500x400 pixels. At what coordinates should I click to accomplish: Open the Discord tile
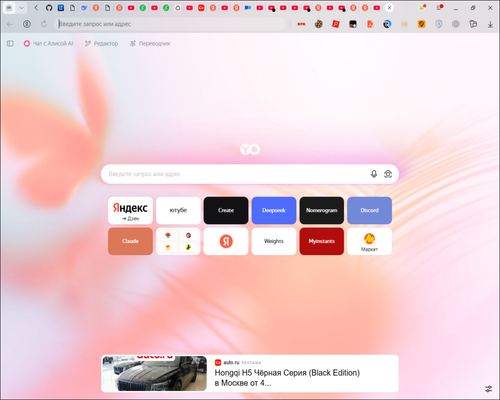click(369, 210)
